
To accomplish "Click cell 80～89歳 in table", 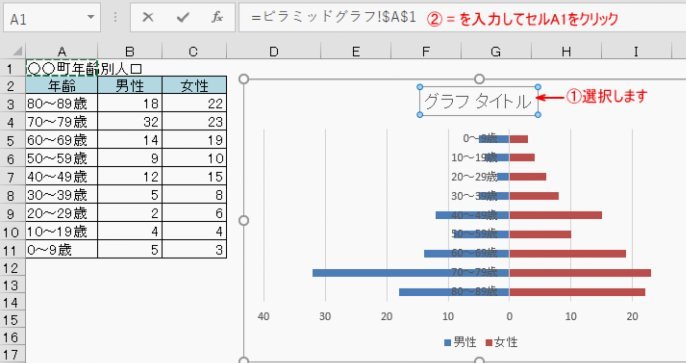I will (62, 104).
